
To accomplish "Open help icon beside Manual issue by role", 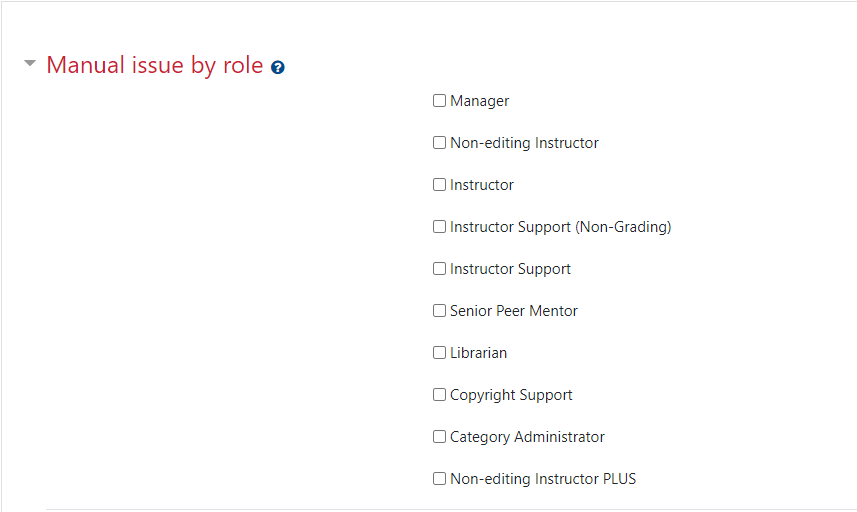I will 278,67.
